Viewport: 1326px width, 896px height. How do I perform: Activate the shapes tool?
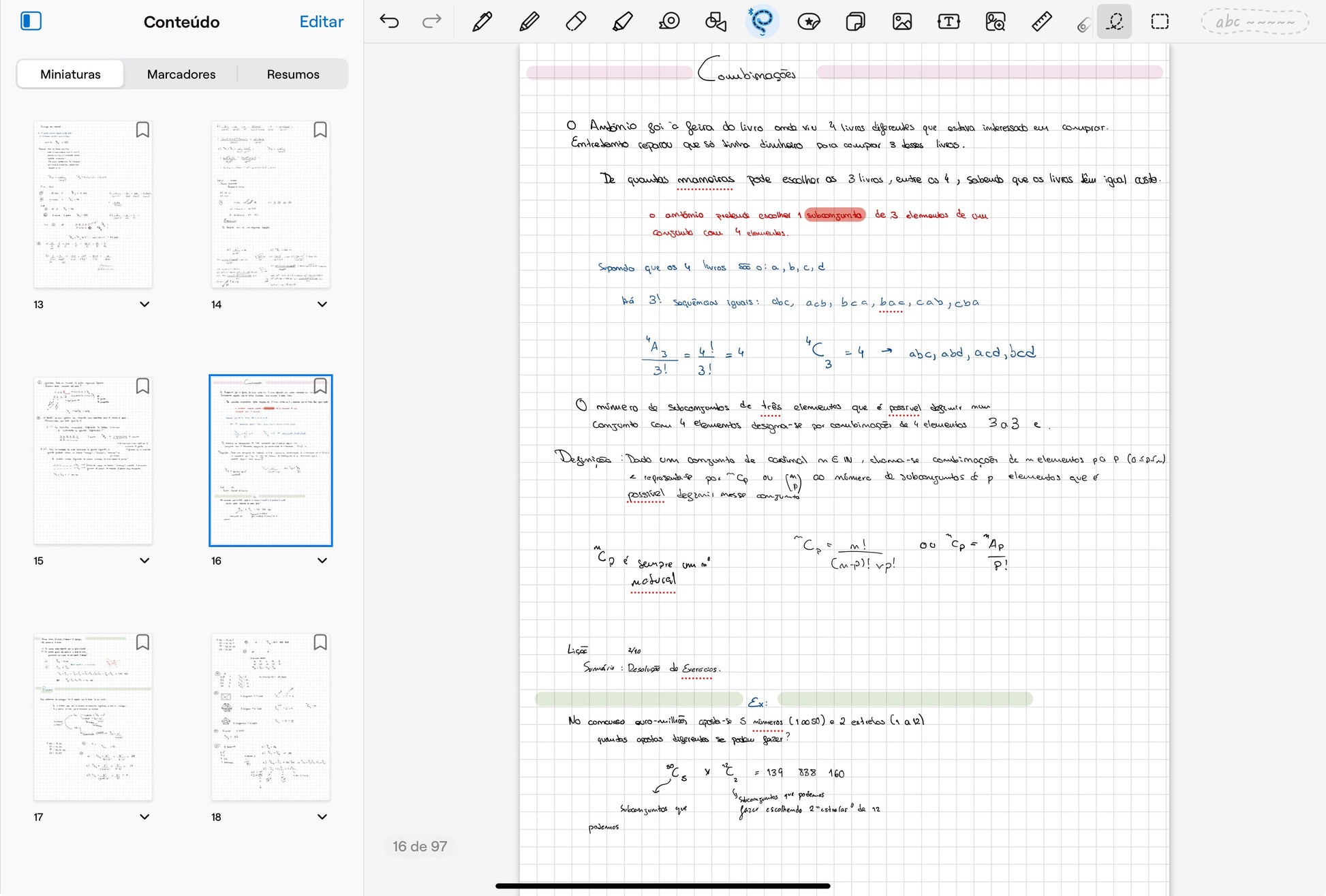(715, 22)
